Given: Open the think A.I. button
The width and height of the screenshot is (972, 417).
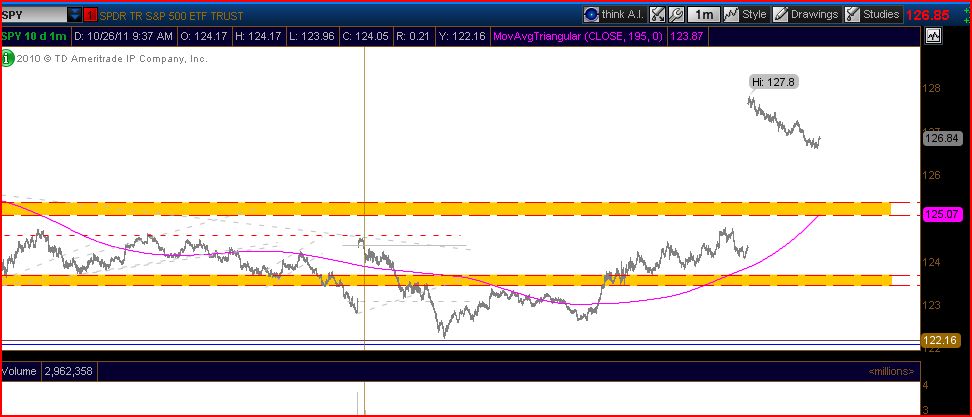Looking at the screenshot, I should (614, 14).
